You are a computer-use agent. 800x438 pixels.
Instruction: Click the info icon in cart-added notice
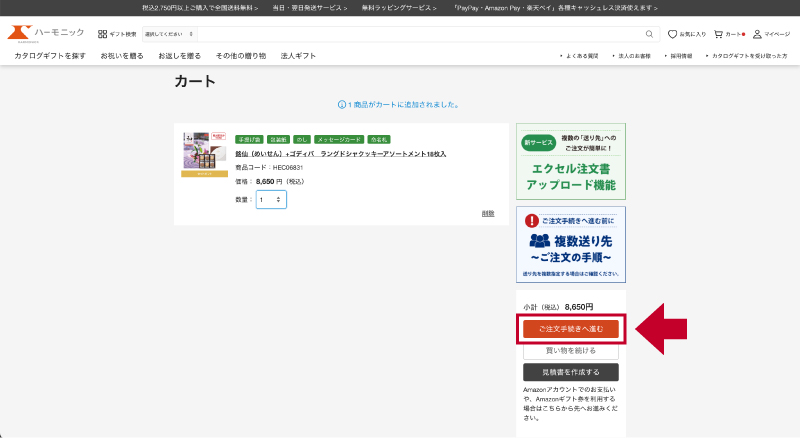click(342, 104)
